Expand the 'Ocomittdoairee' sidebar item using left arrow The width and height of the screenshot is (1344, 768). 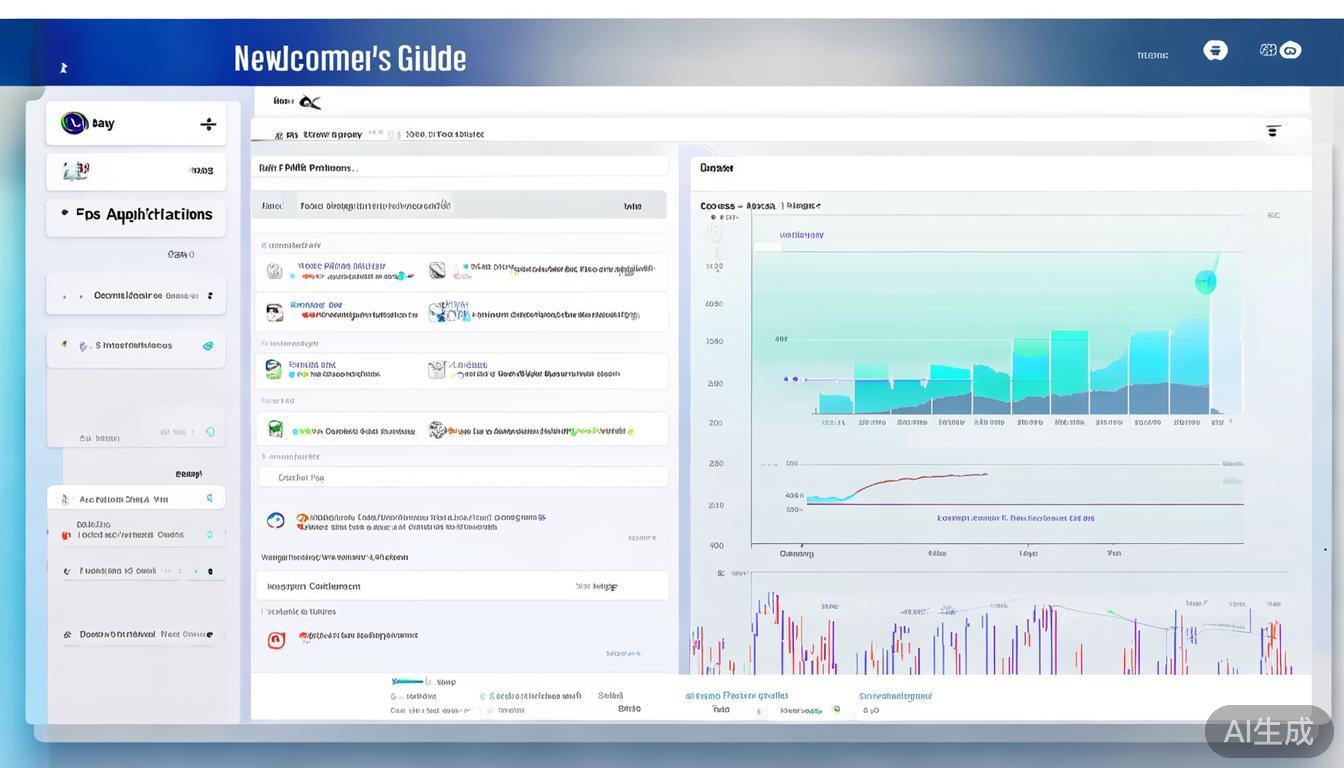65,297
